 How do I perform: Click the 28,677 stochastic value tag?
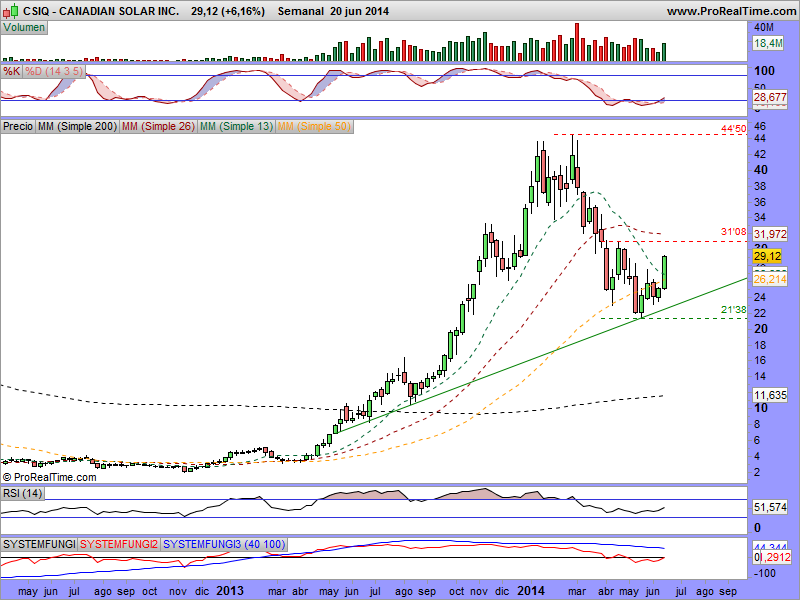(770, 97)
